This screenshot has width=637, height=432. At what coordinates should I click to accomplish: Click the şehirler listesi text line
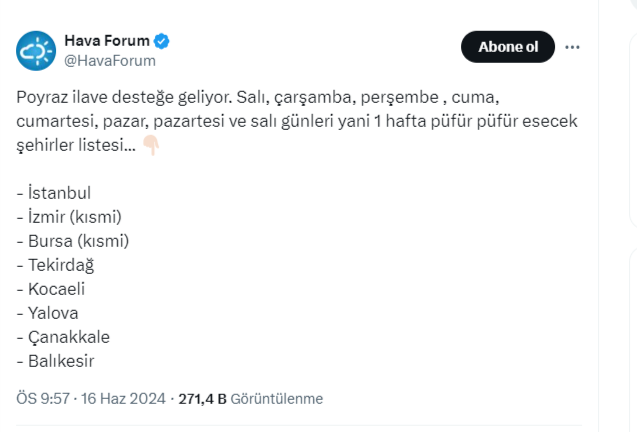click(75, 146)
